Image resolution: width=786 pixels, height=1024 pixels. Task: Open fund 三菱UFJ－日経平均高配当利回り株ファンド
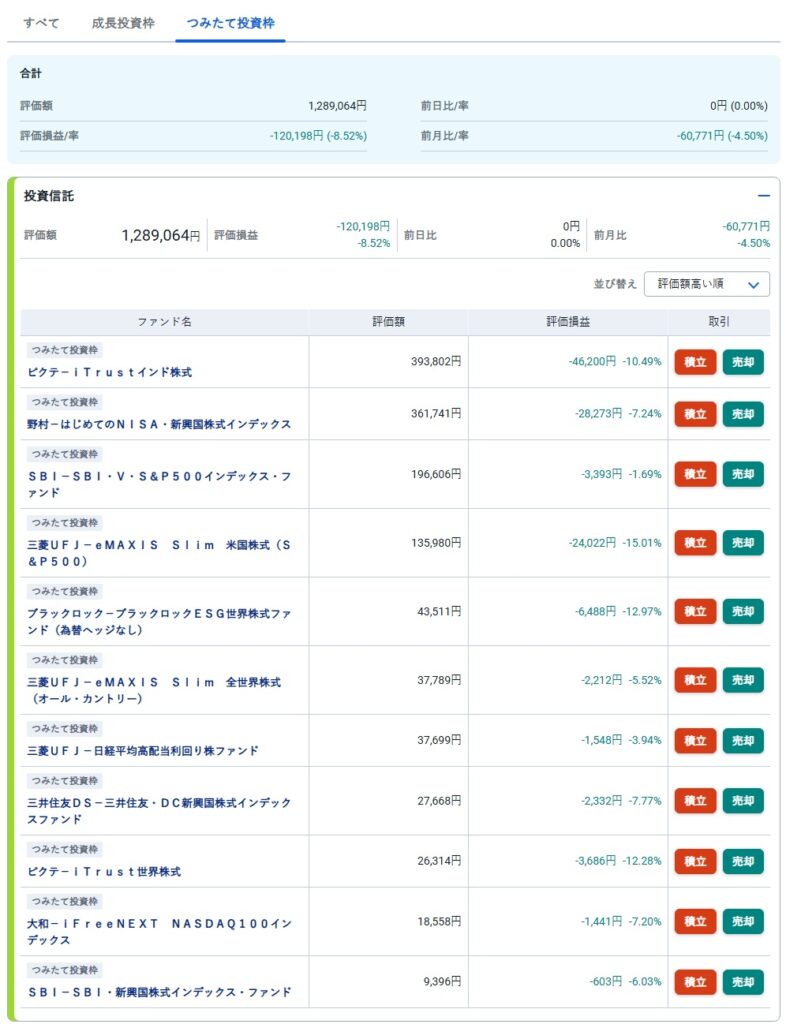point(142,751)
